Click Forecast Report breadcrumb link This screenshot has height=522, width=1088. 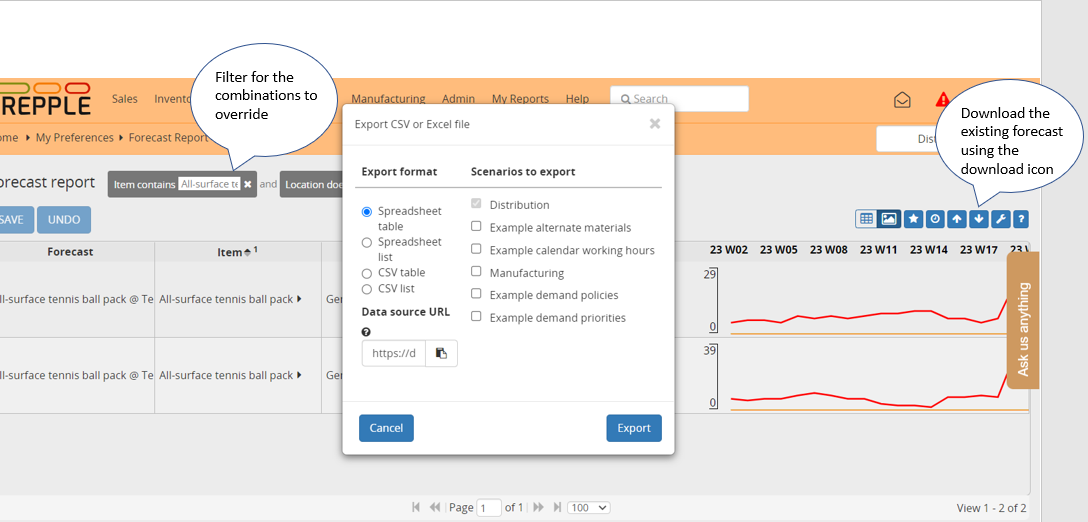[169, 137]
